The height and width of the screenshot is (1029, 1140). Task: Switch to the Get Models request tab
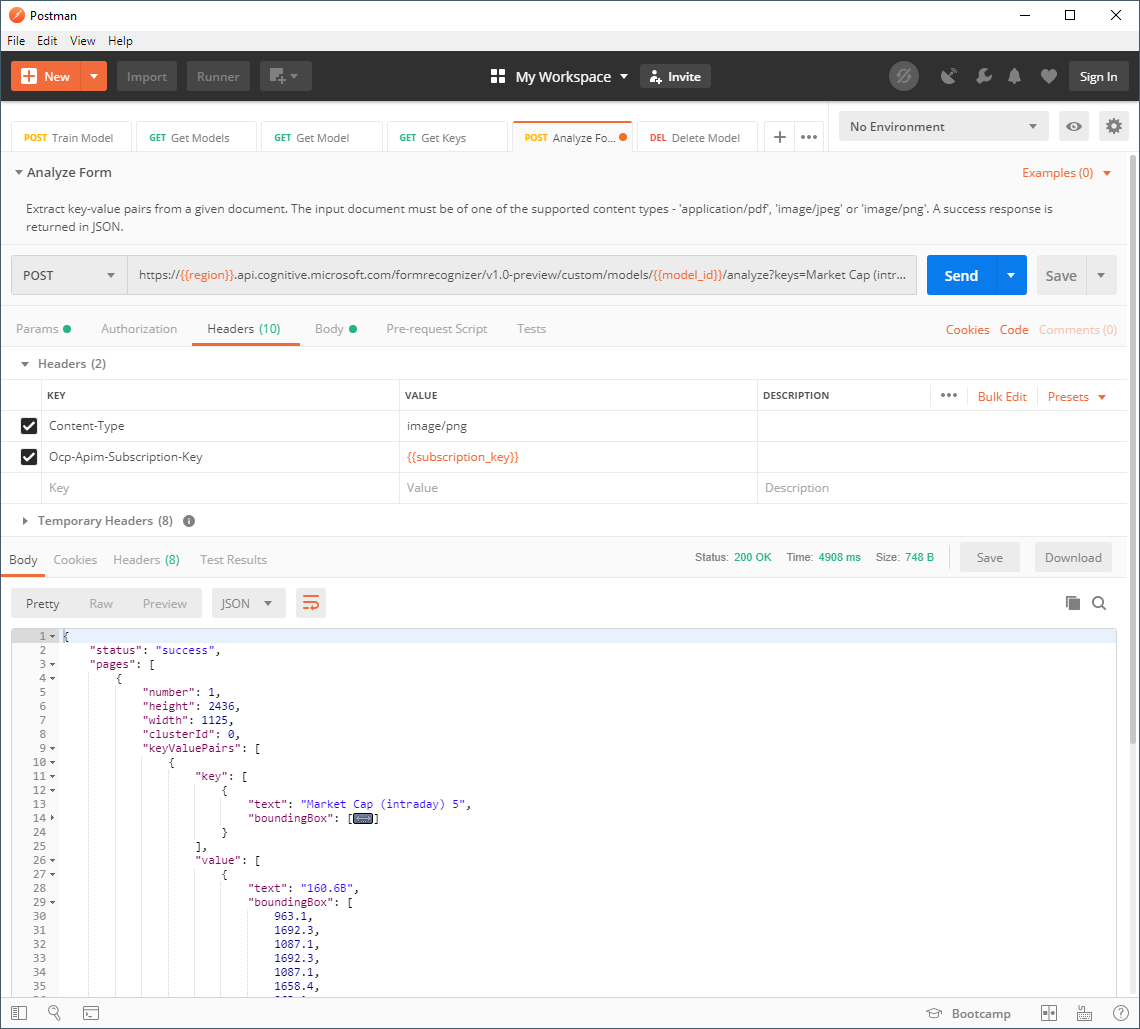196,137
